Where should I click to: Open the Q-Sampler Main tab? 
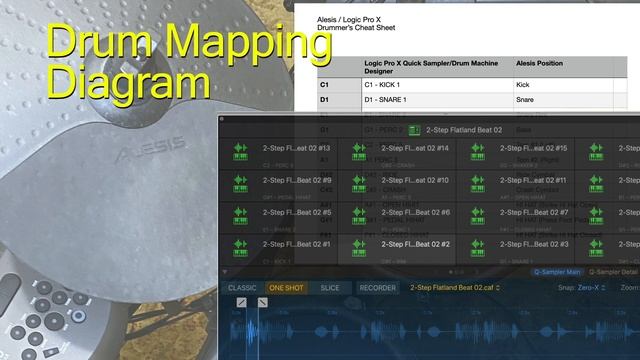(557, 272)
